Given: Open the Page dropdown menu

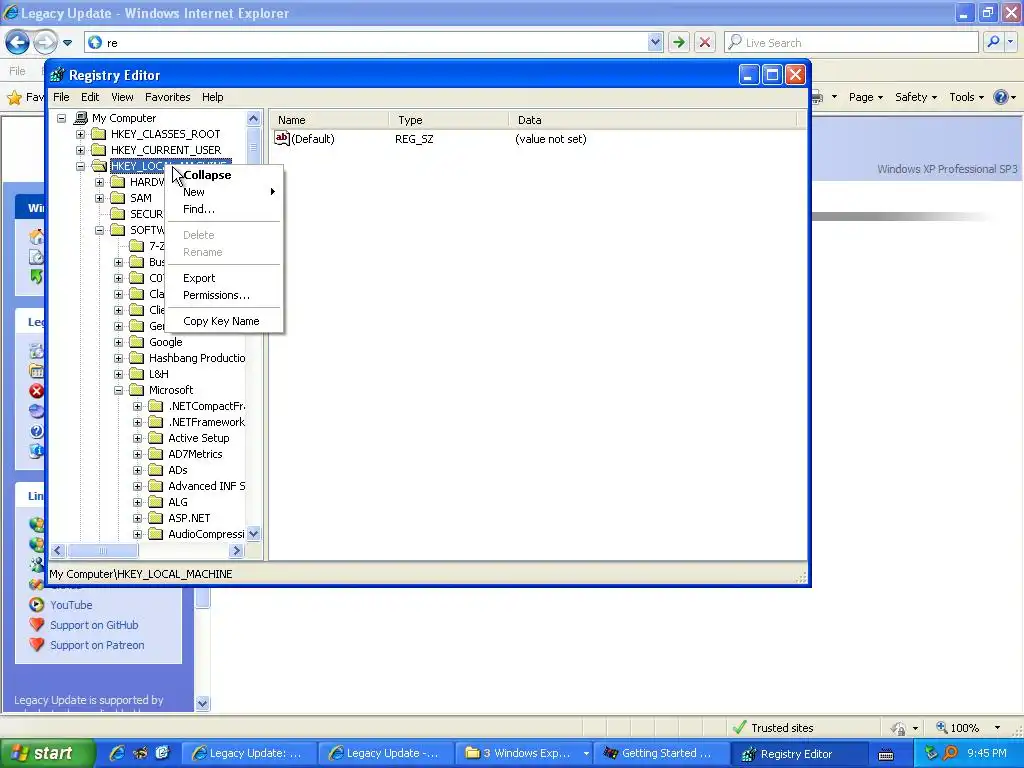Looking at the screenshot, I should [x=865, y=97].
